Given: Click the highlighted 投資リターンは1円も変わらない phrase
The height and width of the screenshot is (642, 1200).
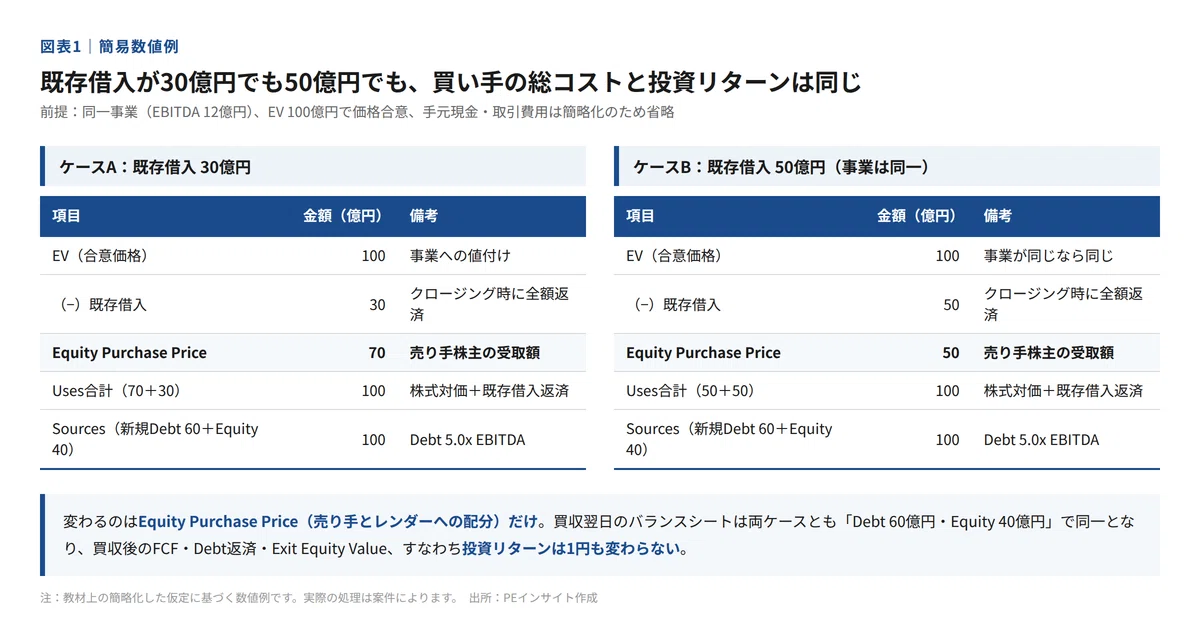Looking at the screenshot, I should point(570,549).
